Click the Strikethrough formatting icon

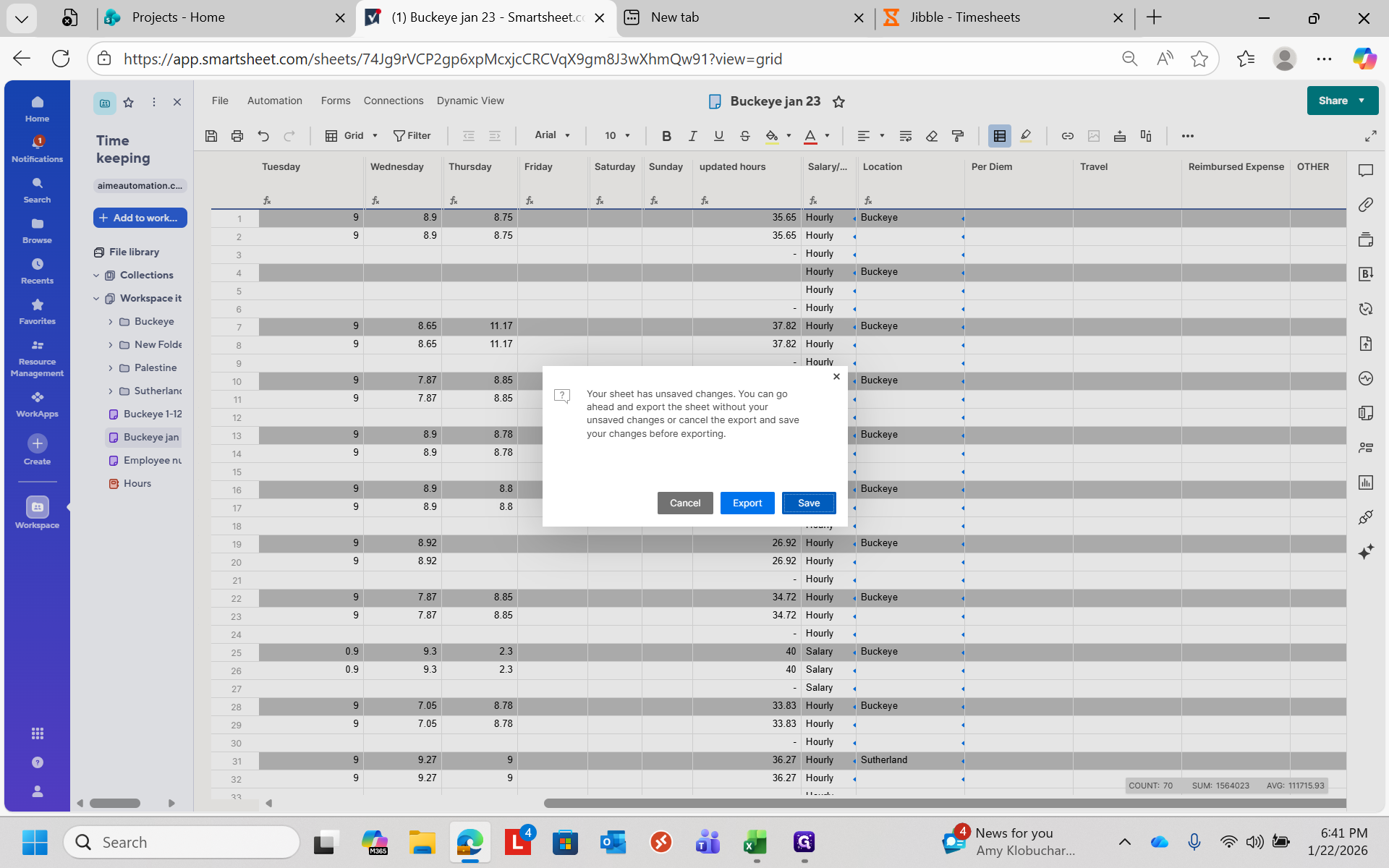pyautogui.click(x=744, y=136)
